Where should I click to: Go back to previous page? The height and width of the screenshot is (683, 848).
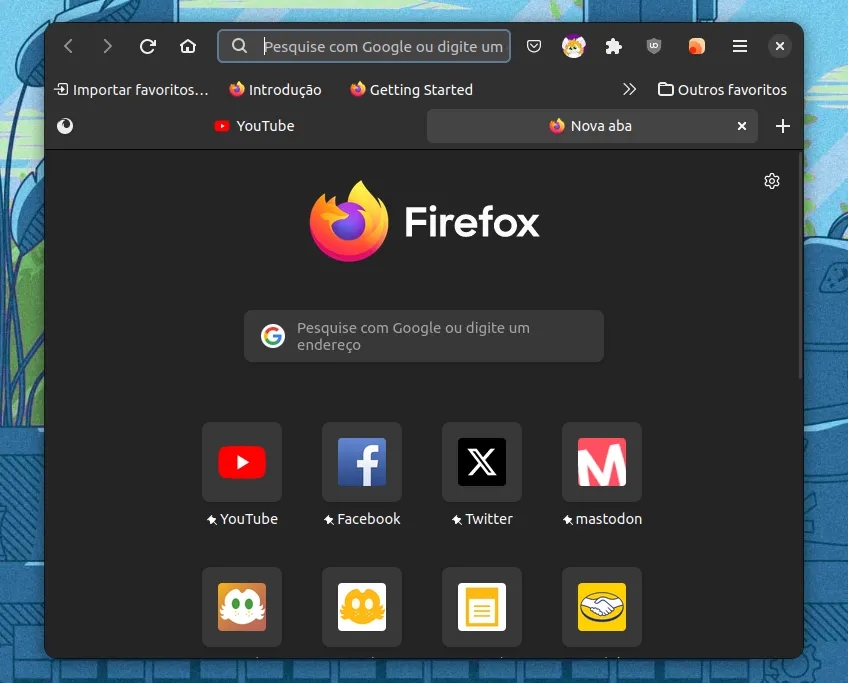(x=68, y=47)
